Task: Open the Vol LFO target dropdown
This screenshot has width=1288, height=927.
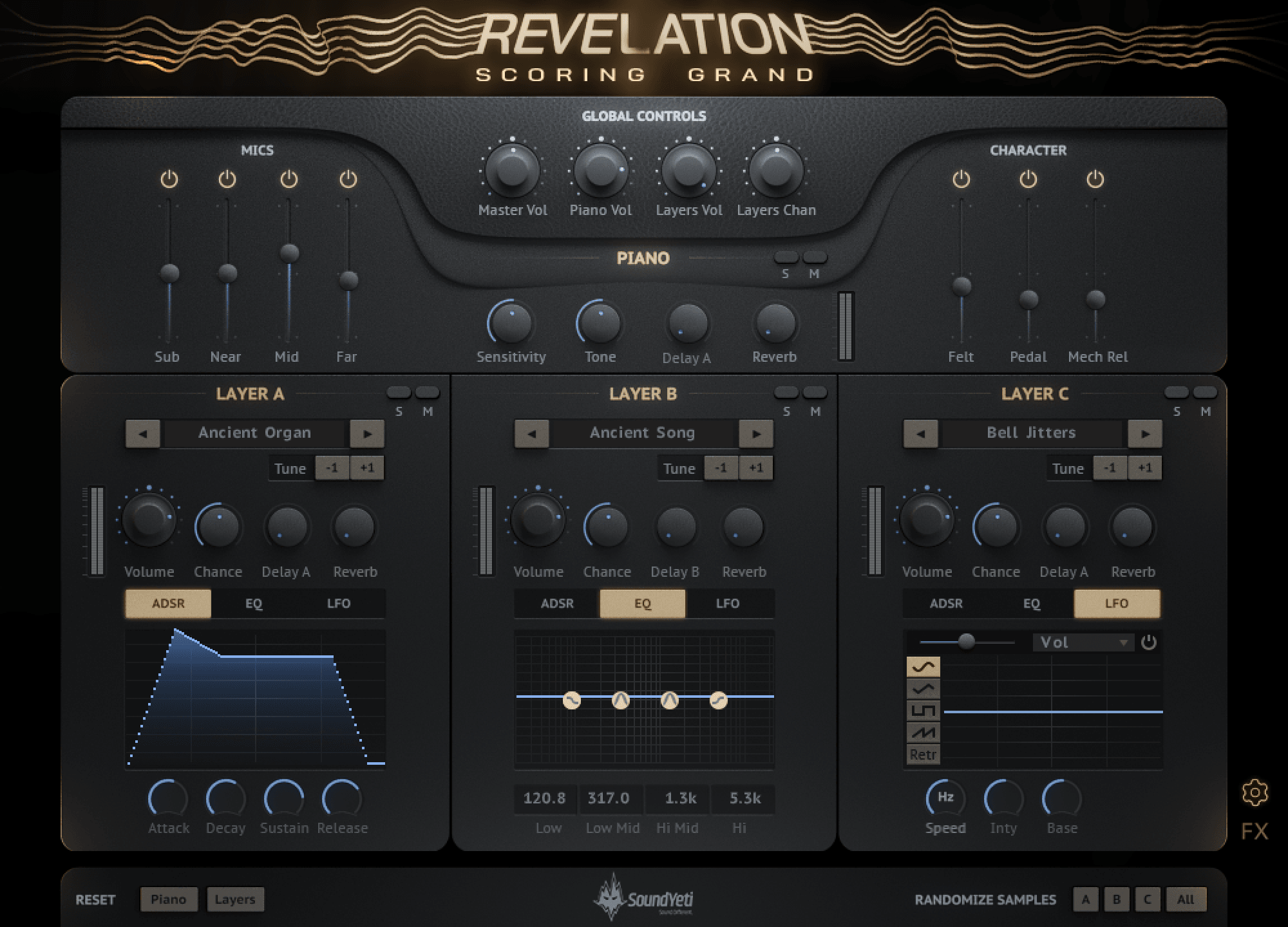Action: tap(1083, 642)
